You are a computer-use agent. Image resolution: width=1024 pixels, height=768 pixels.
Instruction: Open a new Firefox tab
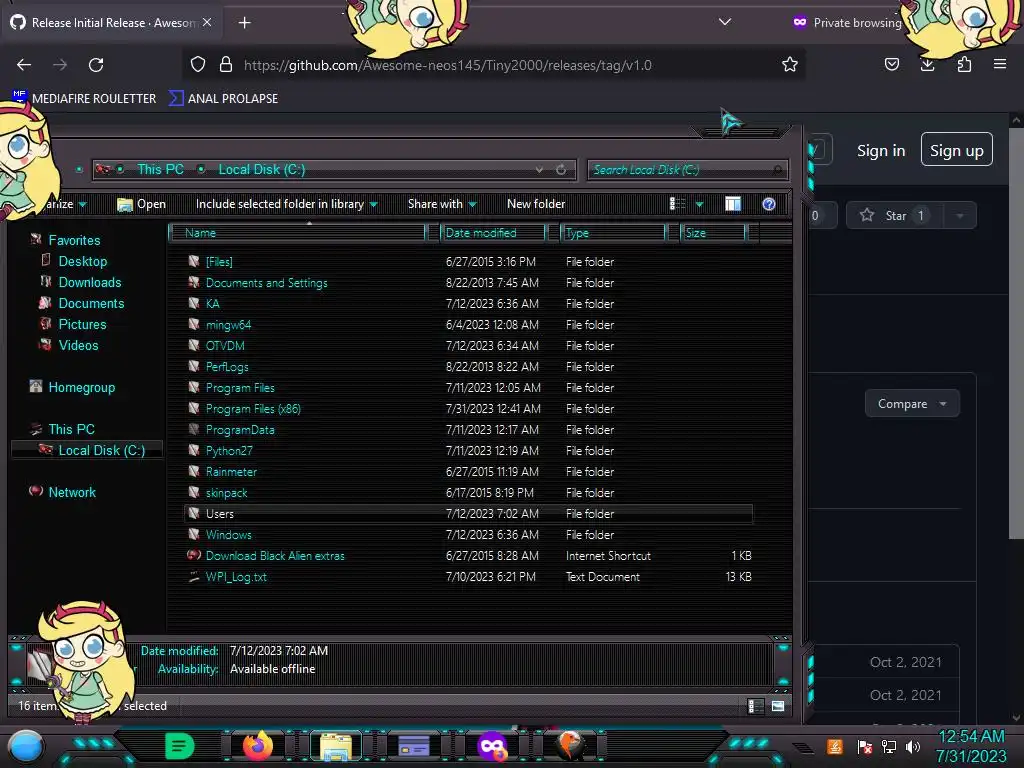click(244, 23)
